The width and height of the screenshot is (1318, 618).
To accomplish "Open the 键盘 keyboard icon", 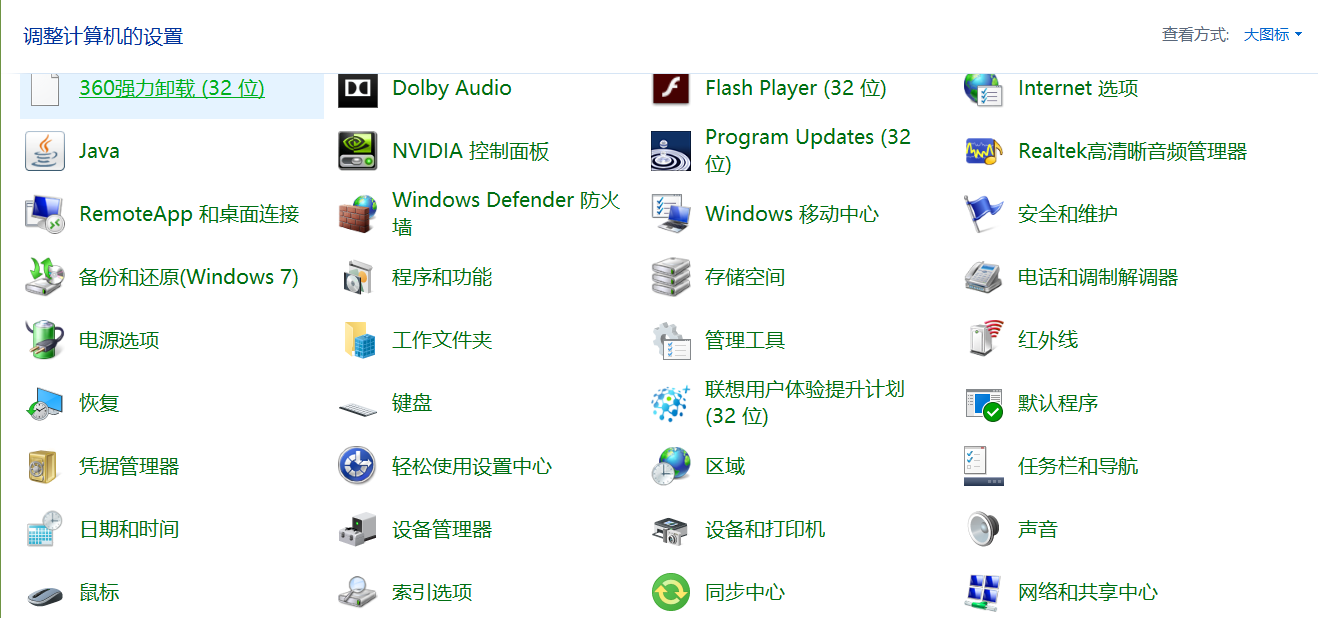I will click(x=357, y=408).
